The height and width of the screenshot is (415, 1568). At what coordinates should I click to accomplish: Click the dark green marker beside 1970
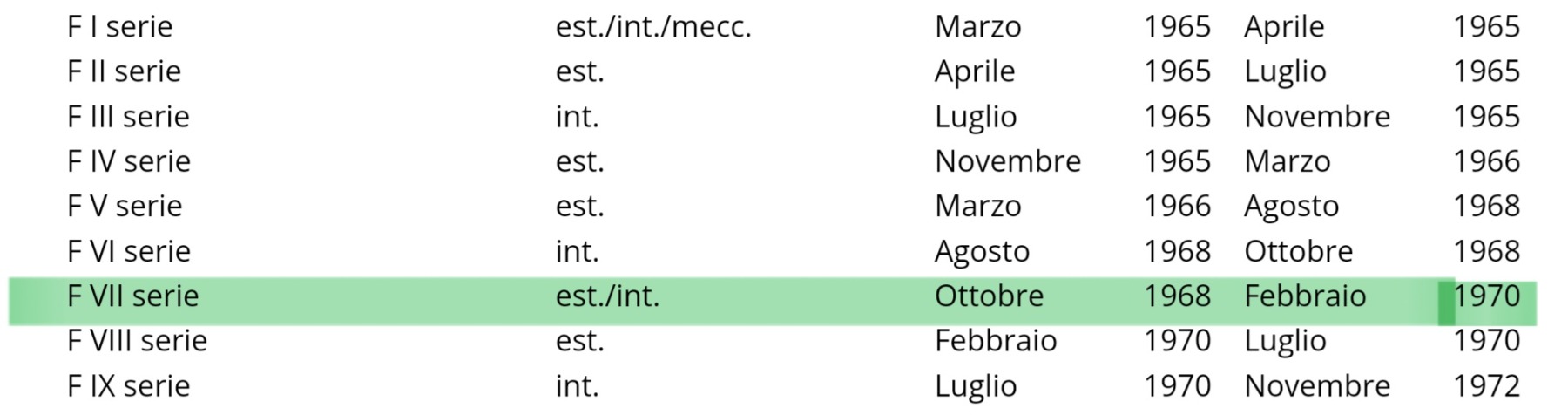pos(1446,303)
